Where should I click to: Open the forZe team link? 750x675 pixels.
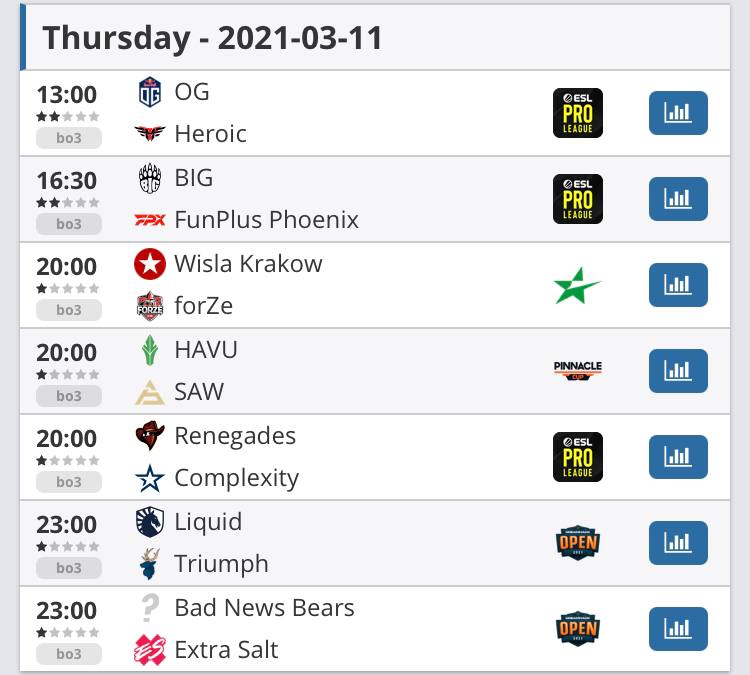pos(203,306)
